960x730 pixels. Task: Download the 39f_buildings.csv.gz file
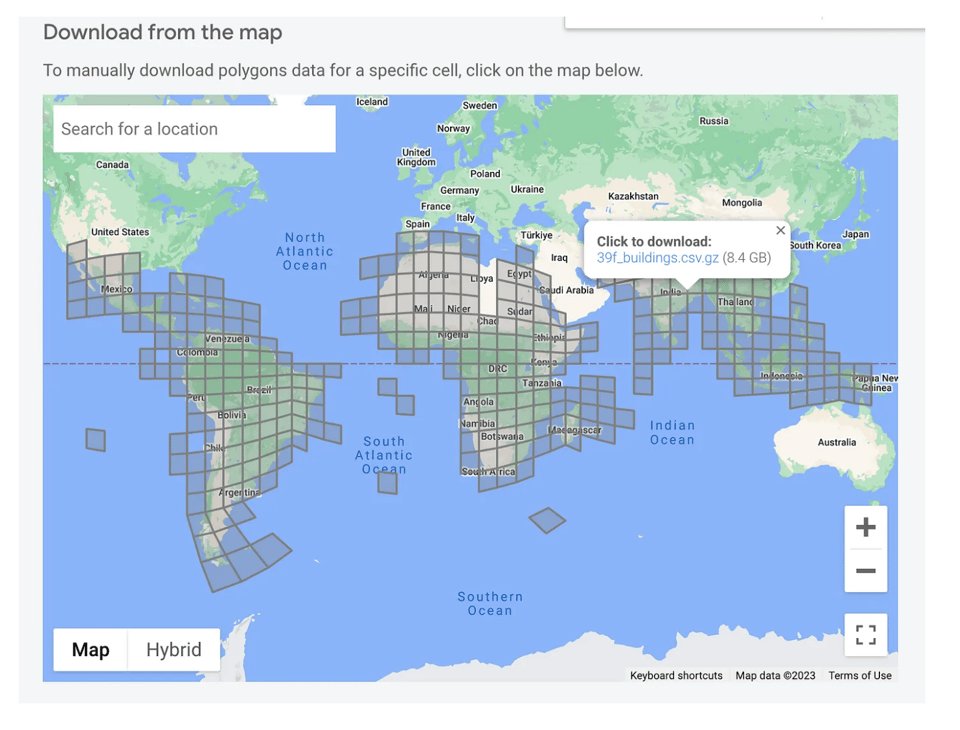click(657, 258)
